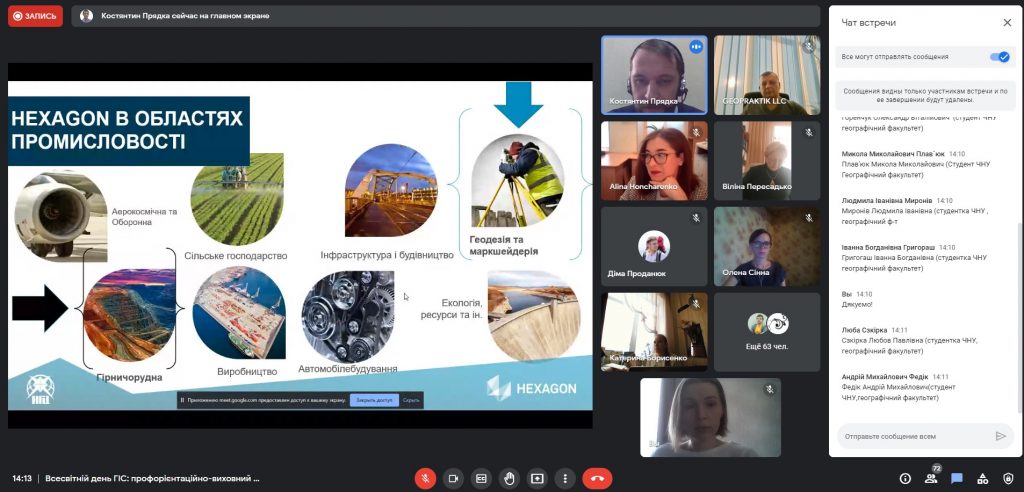The height and width of the screenshot is (492, 1024).
Task: Show the participants list icon
Action: tap(931, 478)
